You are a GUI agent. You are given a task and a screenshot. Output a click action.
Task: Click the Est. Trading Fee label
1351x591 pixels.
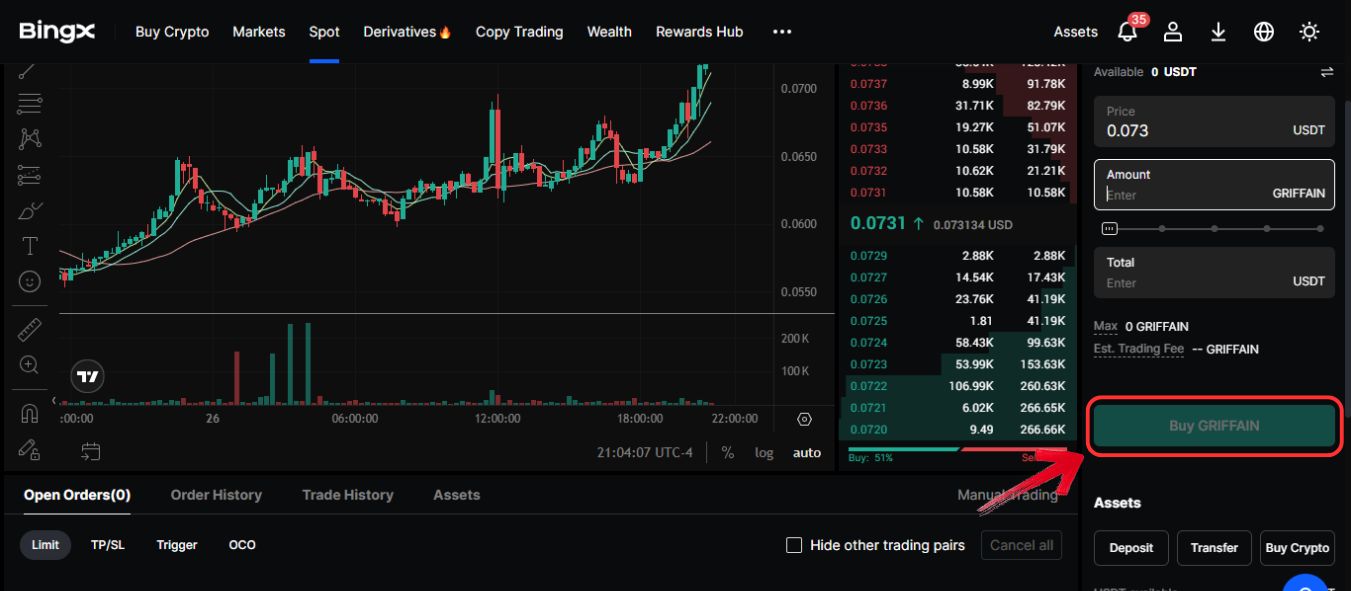pos(1138,349)
